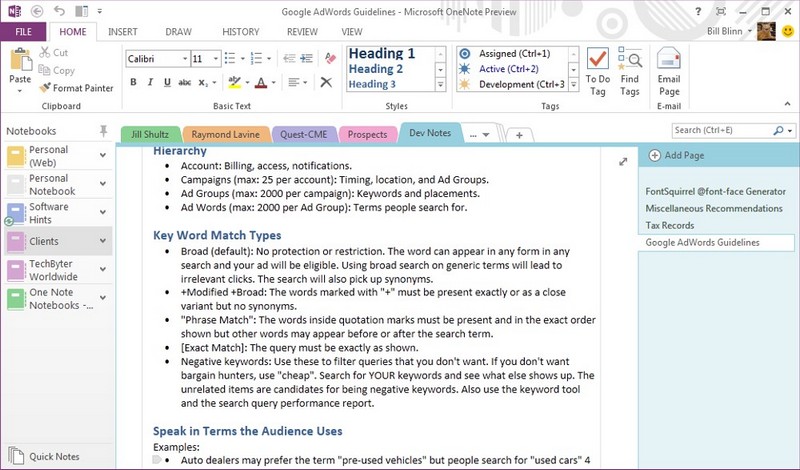Click Email Page envelope icon

pos(669,59)
